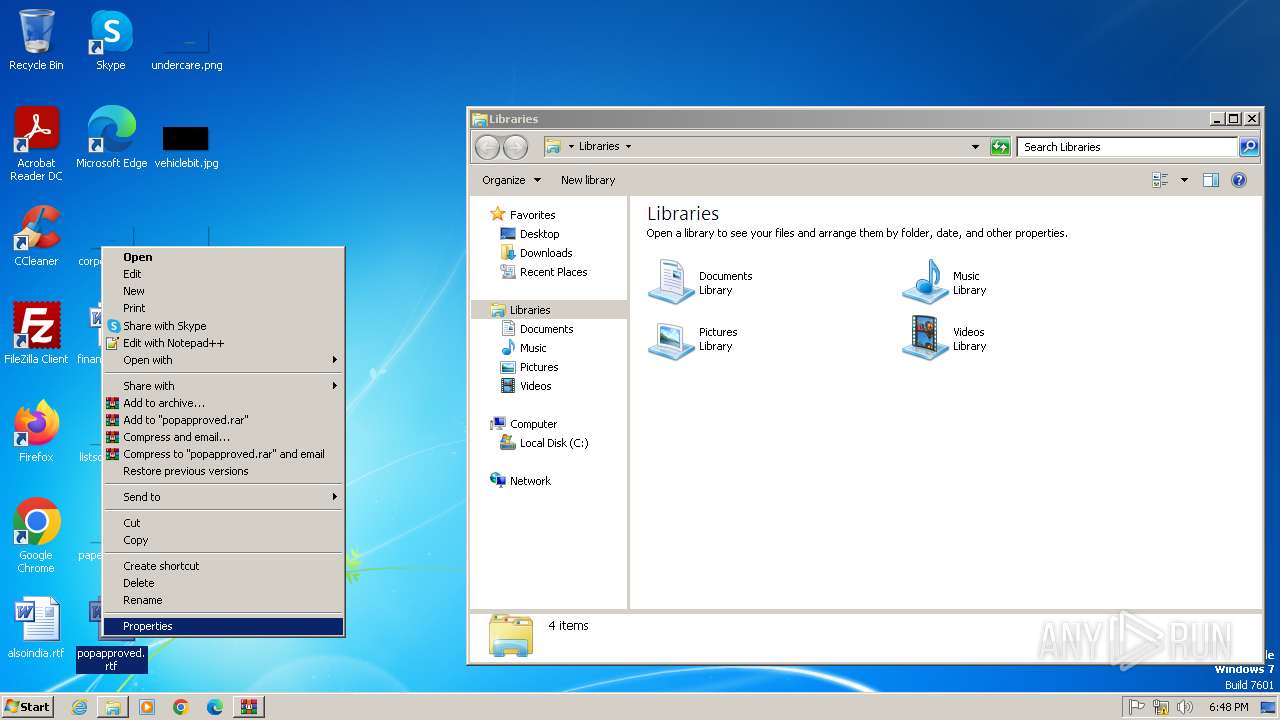Select Create shortcut menu entry

pos(224,566)
